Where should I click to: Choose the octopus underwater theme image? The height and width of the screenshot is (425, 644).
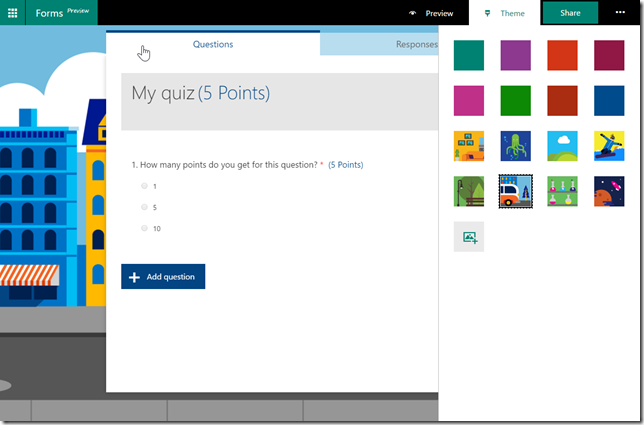point(515,146)
